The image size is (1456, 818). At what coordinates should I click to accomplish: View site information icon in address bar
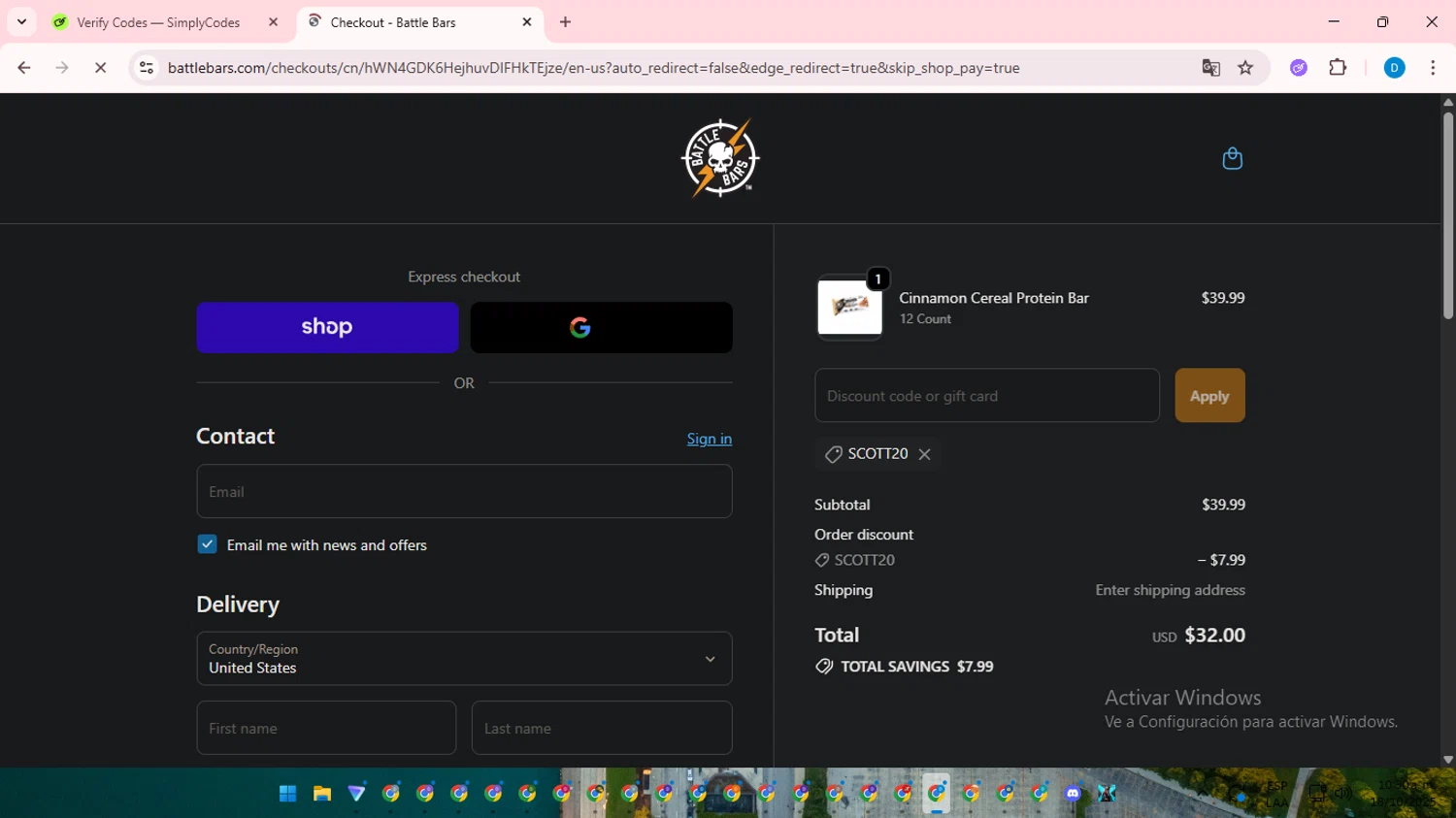coord(147,68)
